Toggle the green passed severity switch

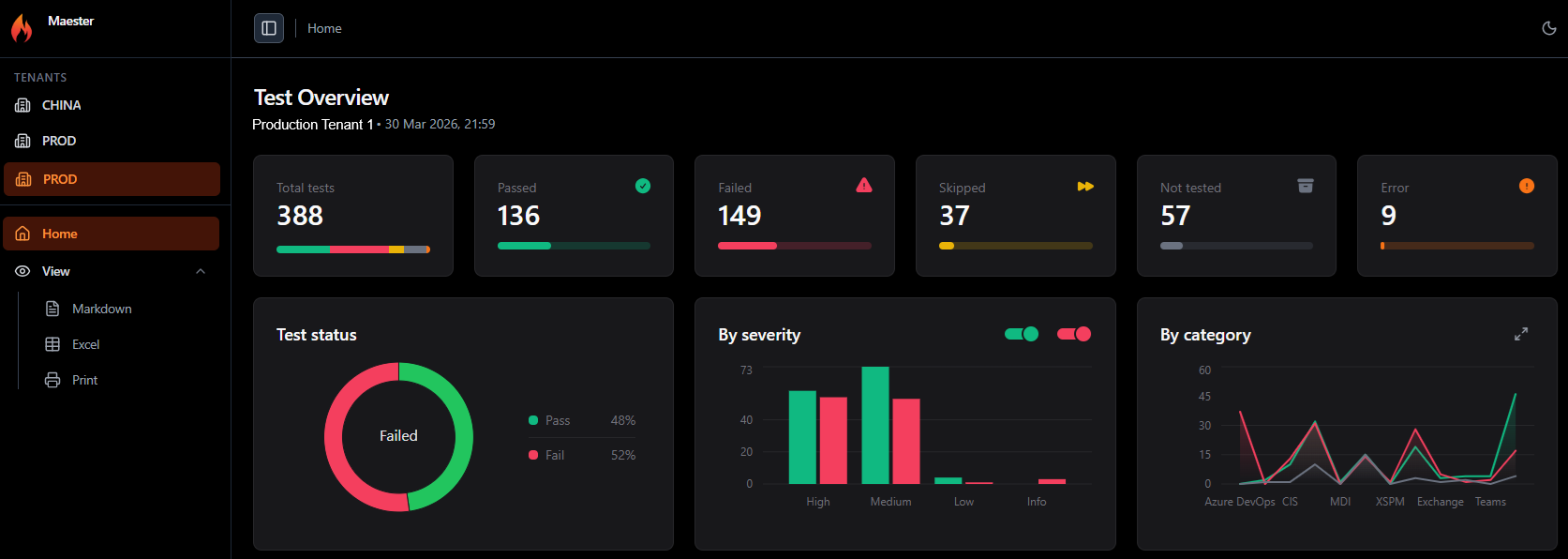(1021, 334)
